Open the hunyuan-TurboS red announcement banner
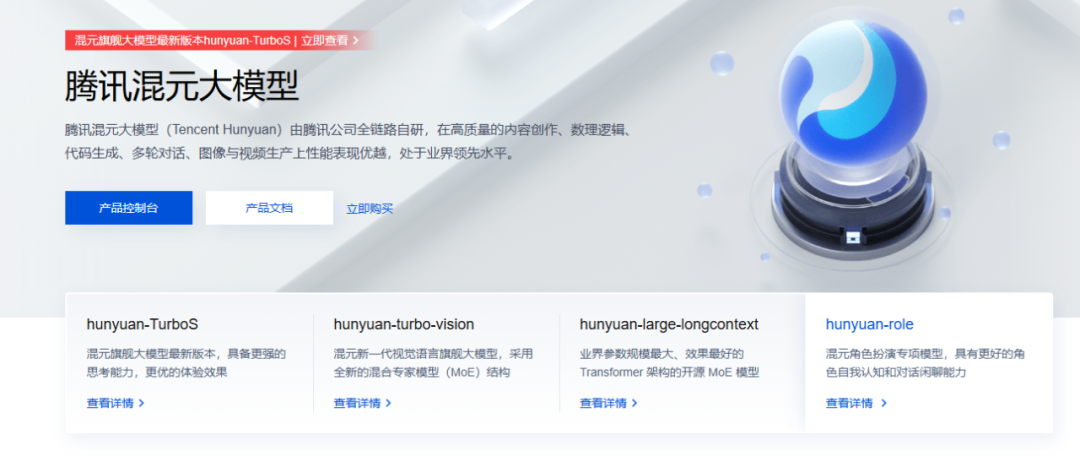 219,41
